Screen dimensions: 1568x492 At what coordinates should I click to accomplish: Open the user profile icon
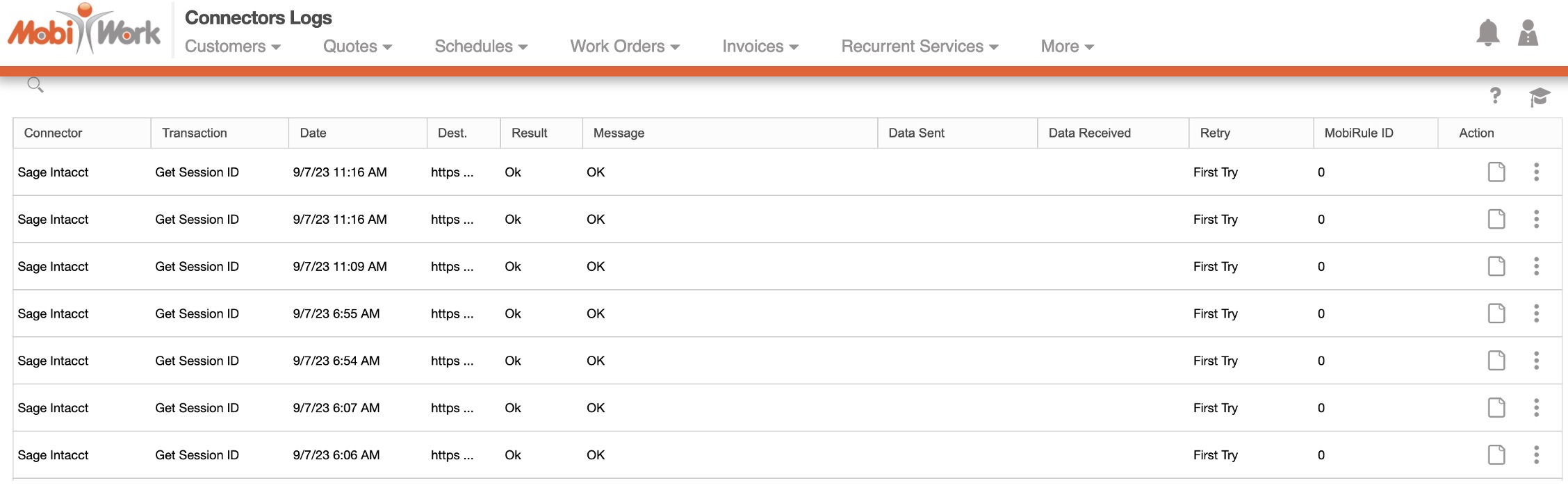coord(1528,33)
